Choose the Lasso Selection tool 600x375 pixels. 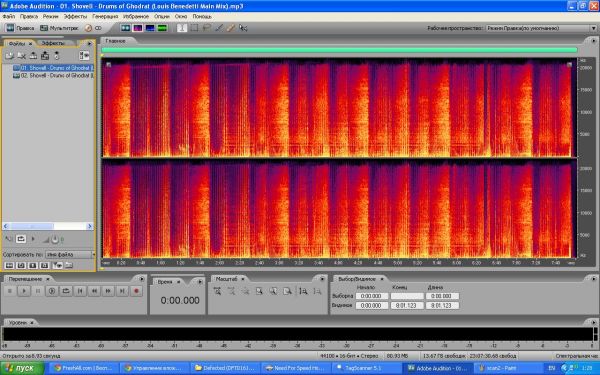(x=207, y=28)
